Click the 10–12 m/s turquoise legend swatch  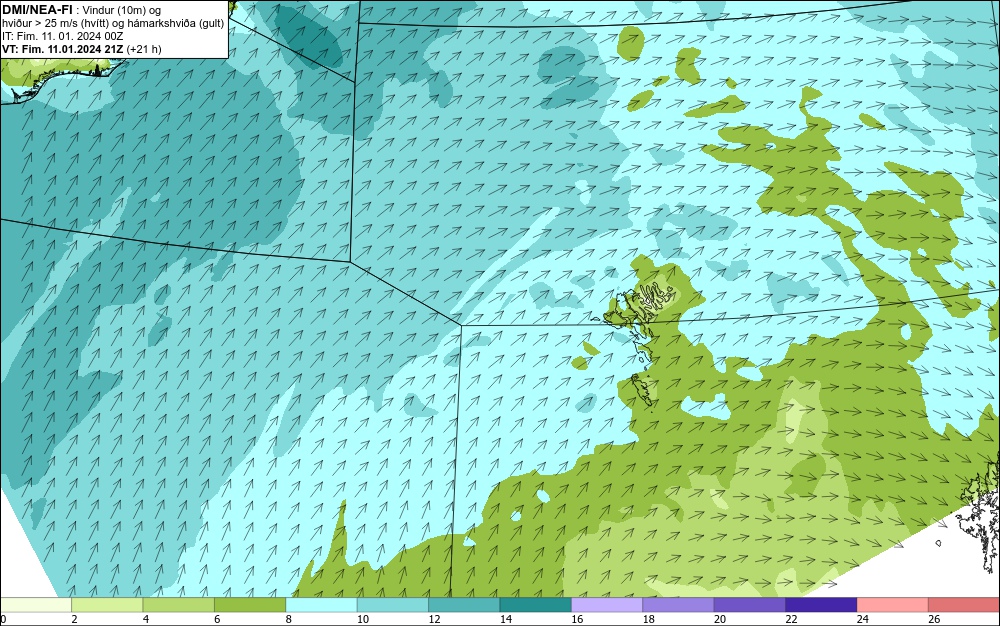(393, 605)
